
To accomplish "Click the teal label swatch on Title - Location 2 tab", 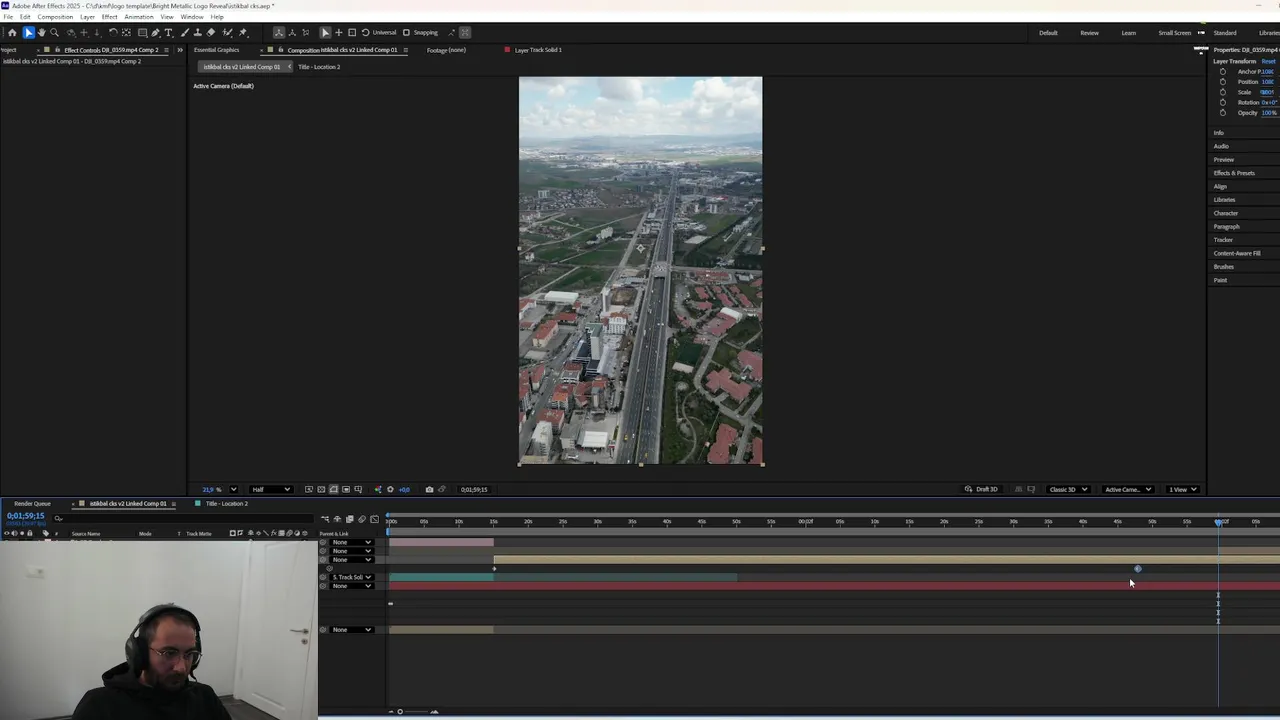I will (x=198, y=504).
